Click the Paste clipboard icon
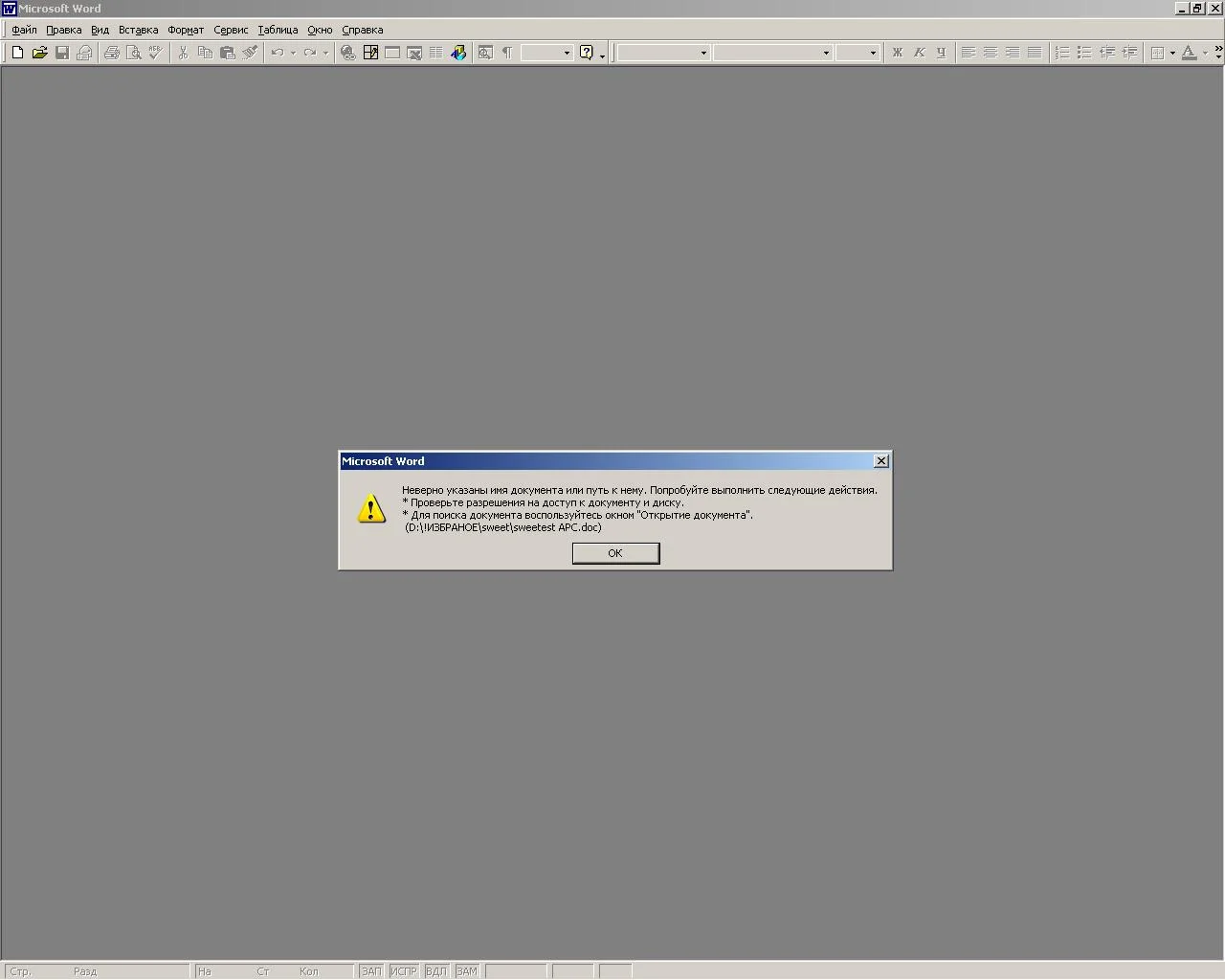Screen dimensions: 1225x980 228,53
